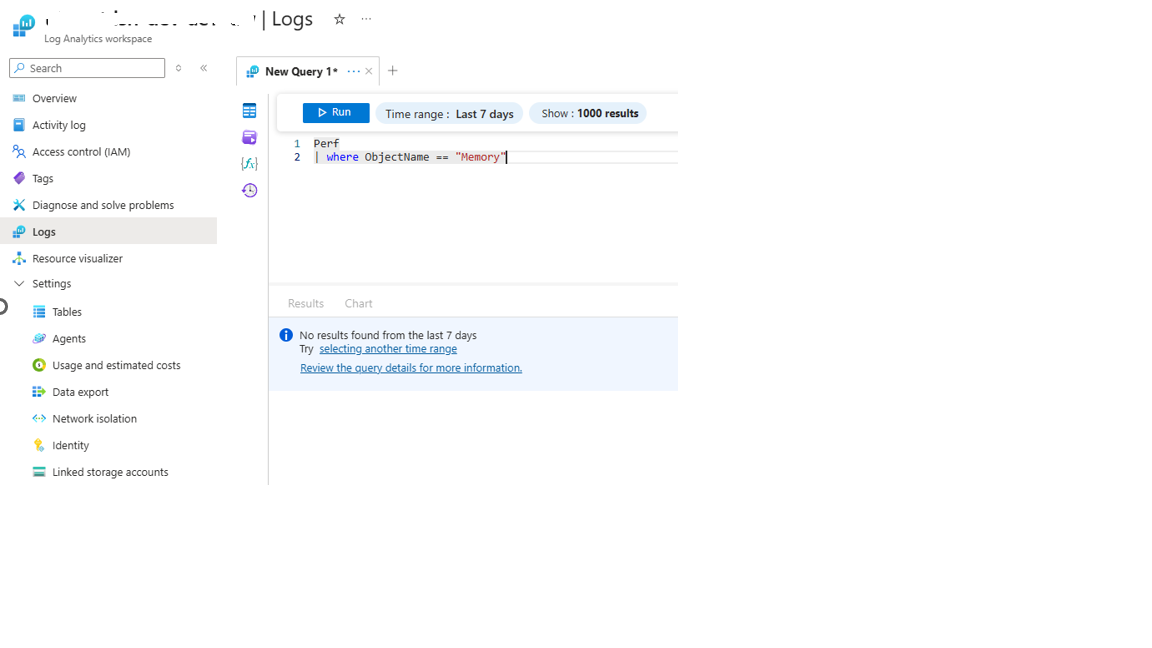Open the Overview page
Viewport: 1152px width, 648px height.
(x=54, y=98)
